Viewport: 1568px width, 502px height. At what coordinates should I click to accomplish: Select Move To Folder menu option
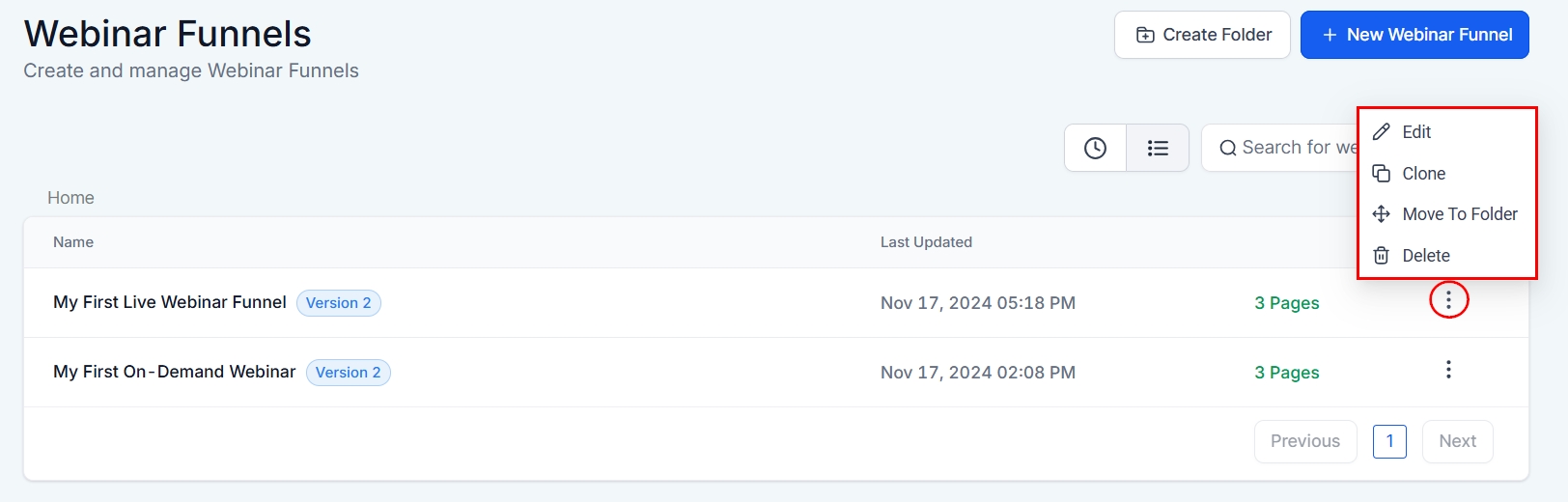(x=1459, y=214)
